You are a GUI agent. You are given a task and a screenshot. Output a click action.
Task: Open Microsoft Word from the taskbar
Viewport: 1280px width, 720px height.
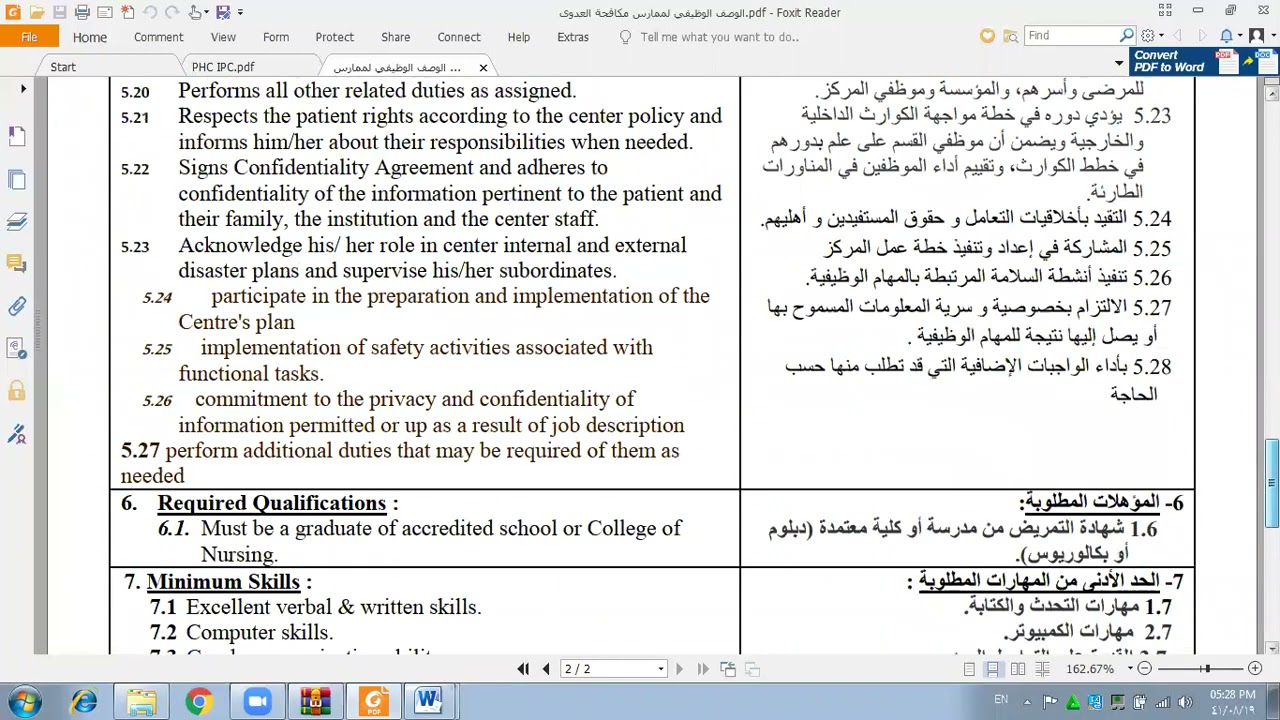click(x=430, y=701)
